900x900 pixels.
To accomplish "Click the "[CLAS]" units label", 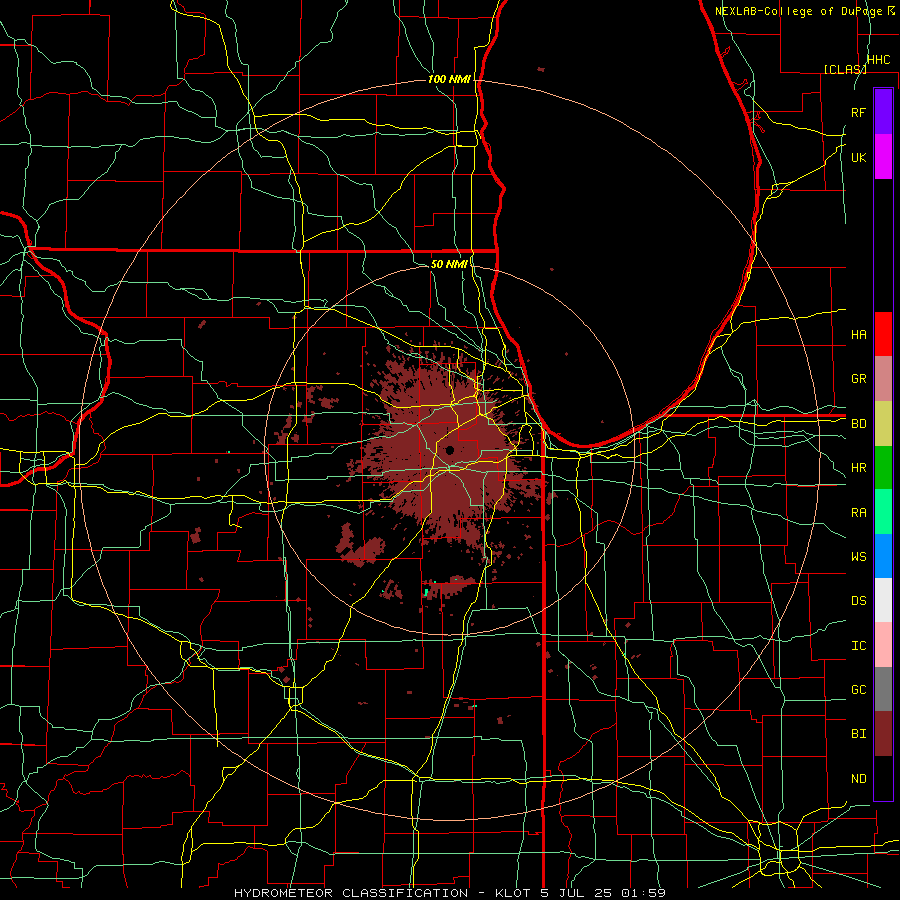I will pyautogui.click(x=845, y=69).
